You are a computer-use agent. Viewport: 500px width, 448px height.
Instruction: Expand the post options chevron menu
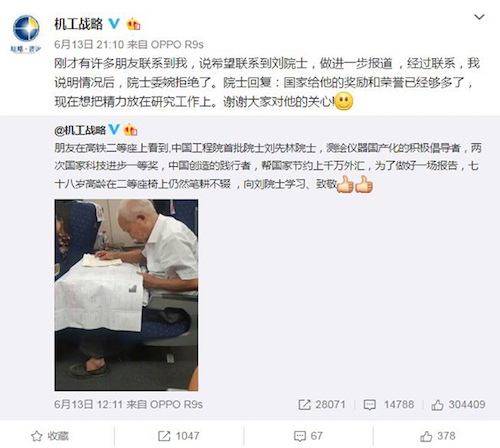(x=479, y=17)
